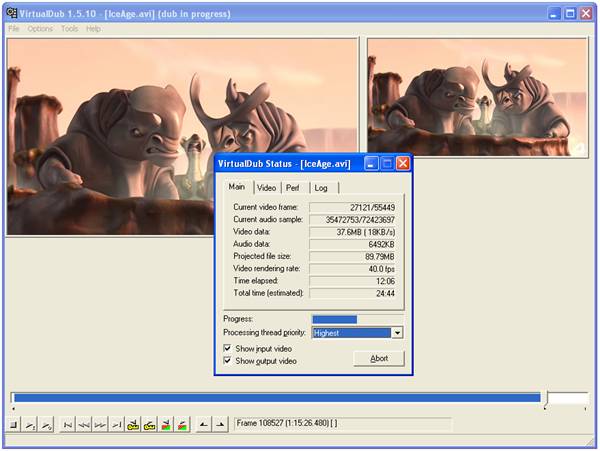Image resolution: width=600 pixels, height=451 pixels.
Task: Open the Log tab
Action: pos(321,188)
